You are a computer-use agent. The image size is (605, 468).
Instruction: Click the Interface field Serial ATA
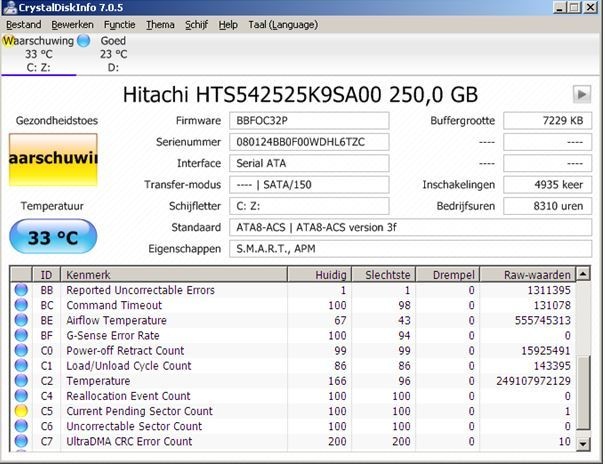click(309, 163)
